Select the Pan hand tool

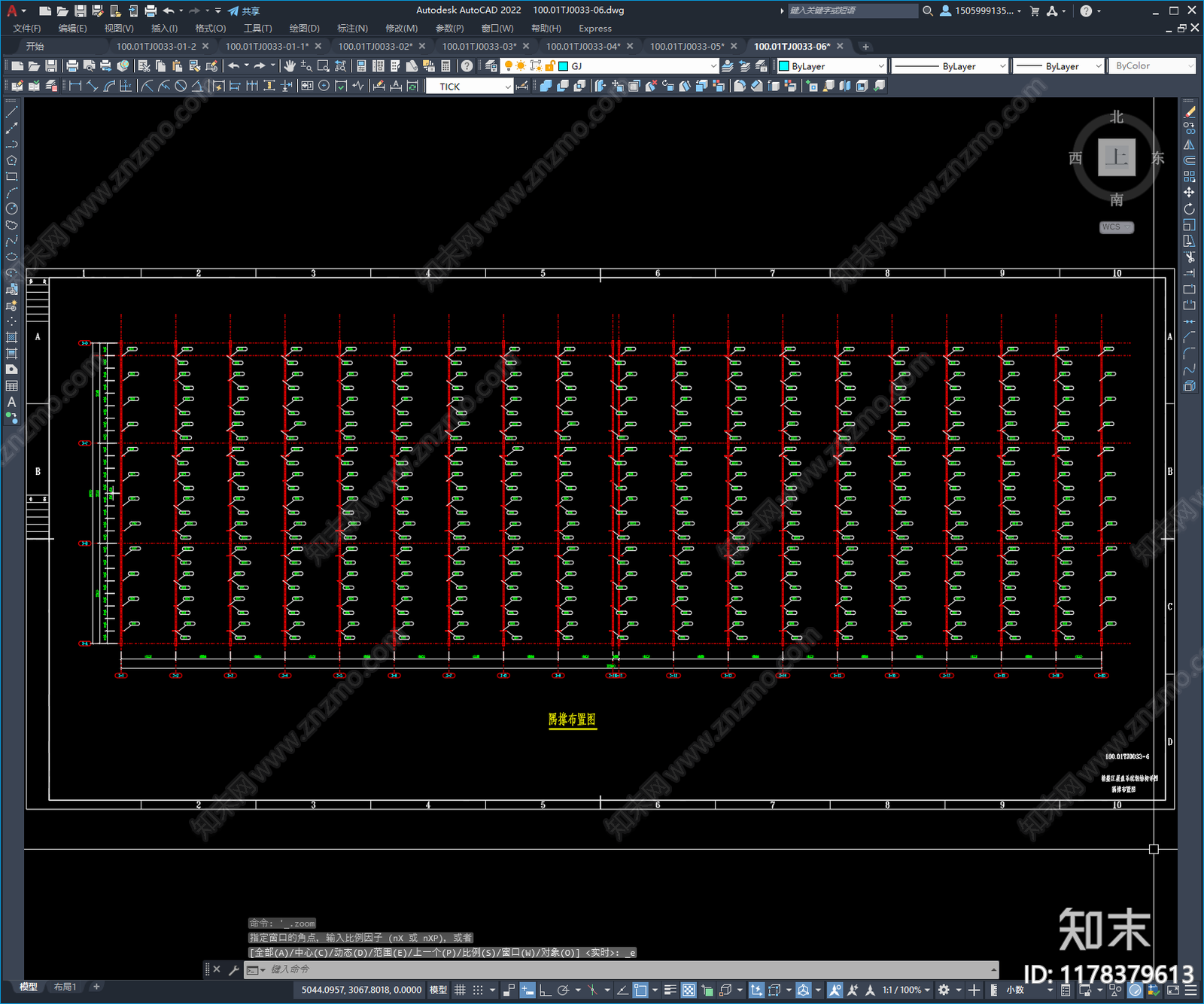289,66
